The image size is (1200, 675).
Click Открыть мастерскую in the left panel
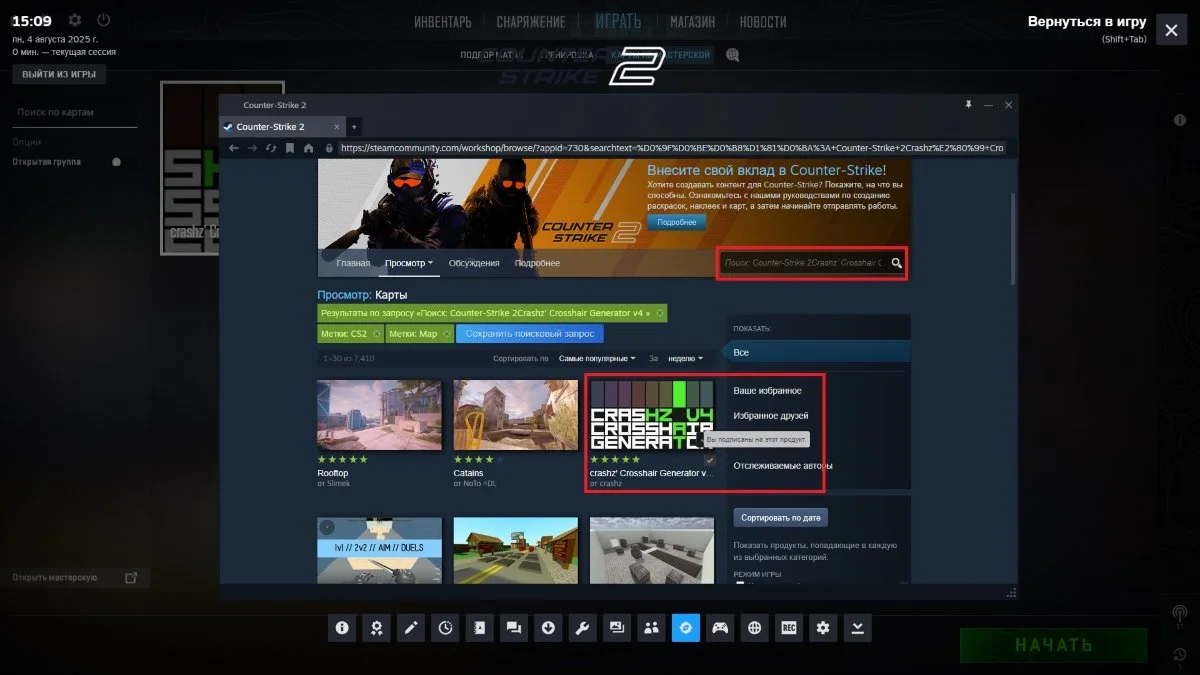pyautogui.click(x=75, y=578)
